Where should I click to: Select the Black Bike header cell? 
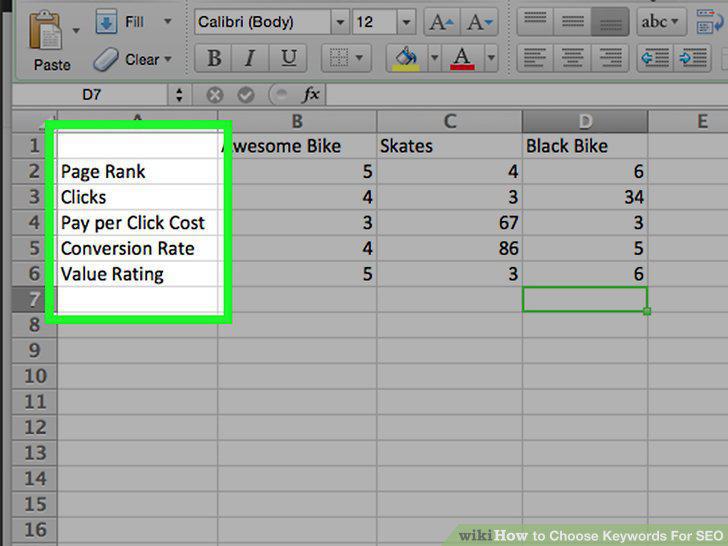point(585,146)
